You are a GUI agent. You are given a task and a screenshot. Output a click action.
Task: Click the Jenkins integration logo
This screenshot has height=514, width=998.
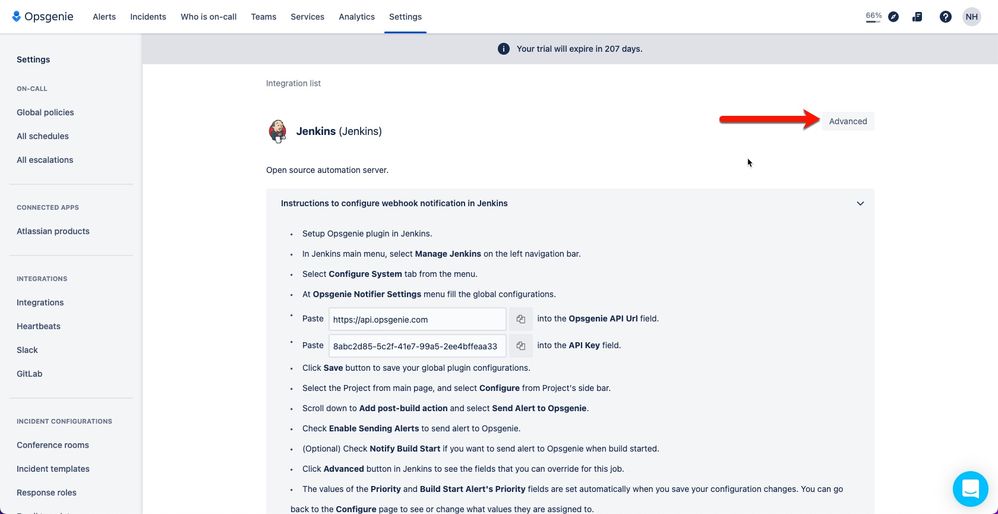click(x=277, y=131)
